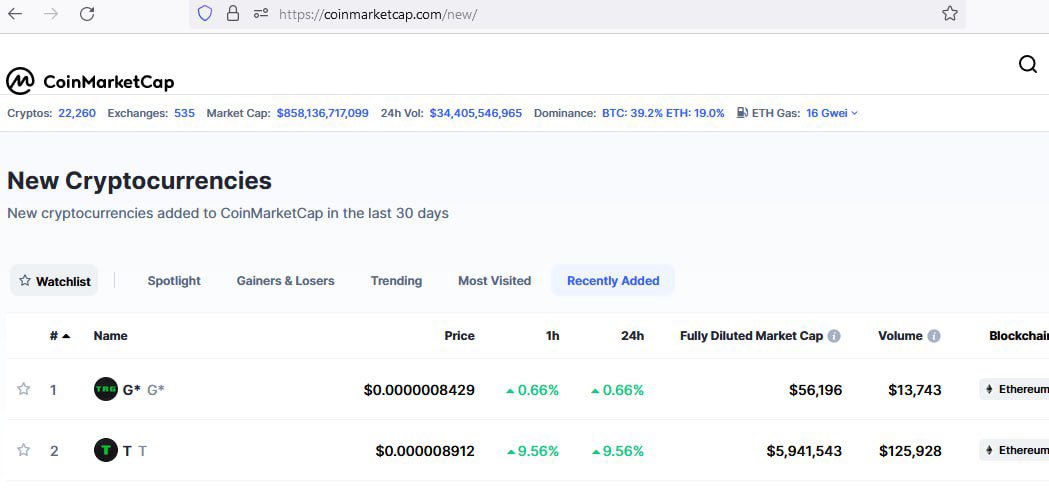This screenshot has width=1049, height=494.
Task: Open the Trending tab
Action: [x=396, y=281]
